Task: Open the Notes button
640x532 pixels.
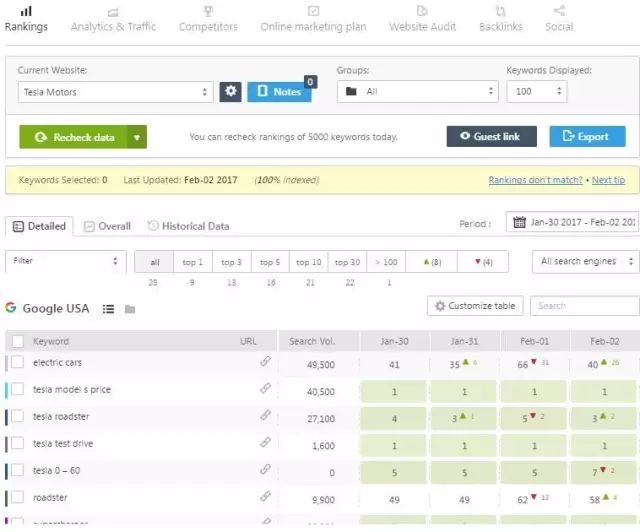Action: click(x=279, y=91)
